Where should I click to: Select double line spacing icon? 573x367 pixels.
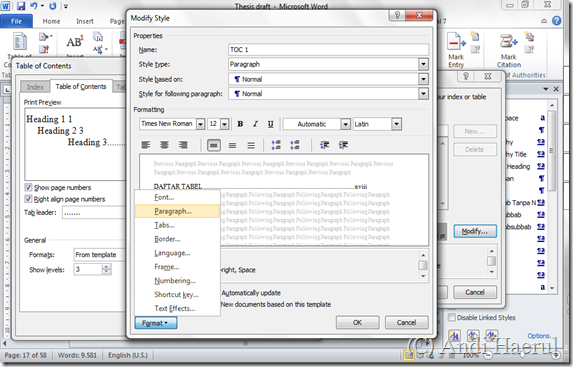251,145
